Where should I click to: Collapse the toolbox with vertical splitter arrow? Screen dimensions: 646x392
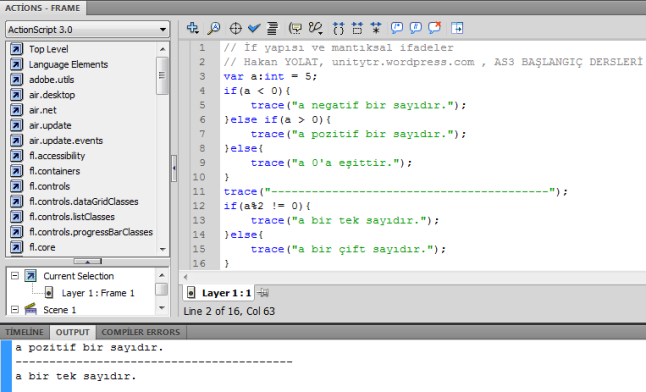coord(174,168)
